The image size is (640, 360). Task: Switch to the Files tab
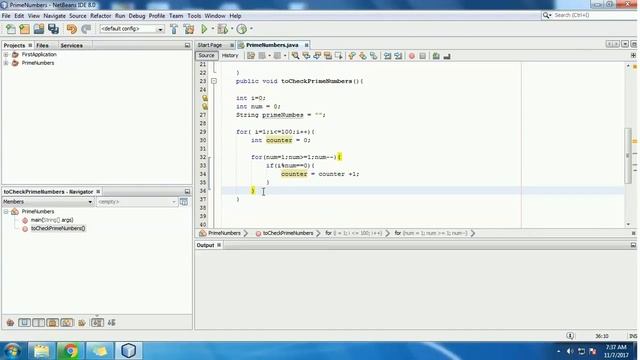[42, 45]
